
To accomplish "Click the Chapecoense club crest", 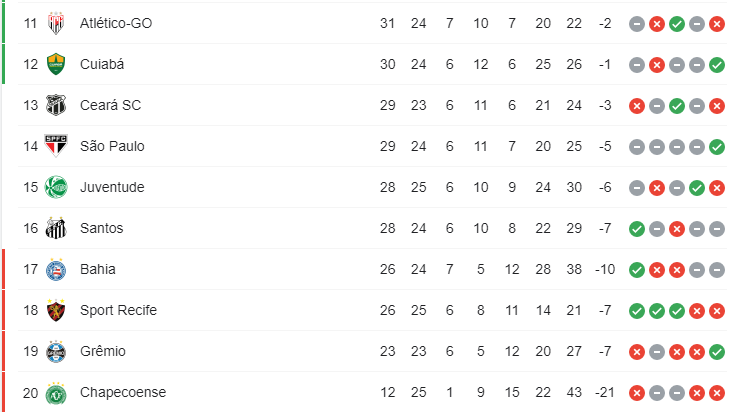I will [x=56, y=393].
